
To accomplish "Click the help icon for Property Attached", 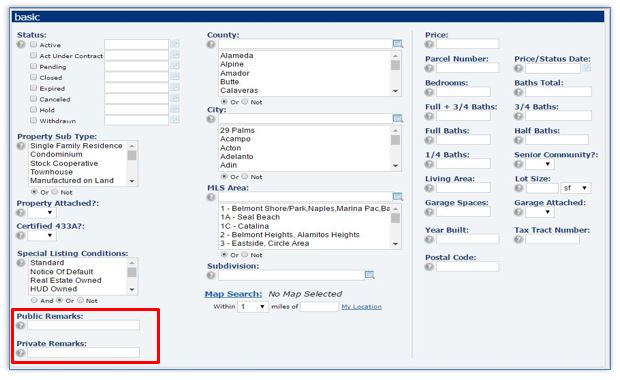I will [x=21, y=213].
